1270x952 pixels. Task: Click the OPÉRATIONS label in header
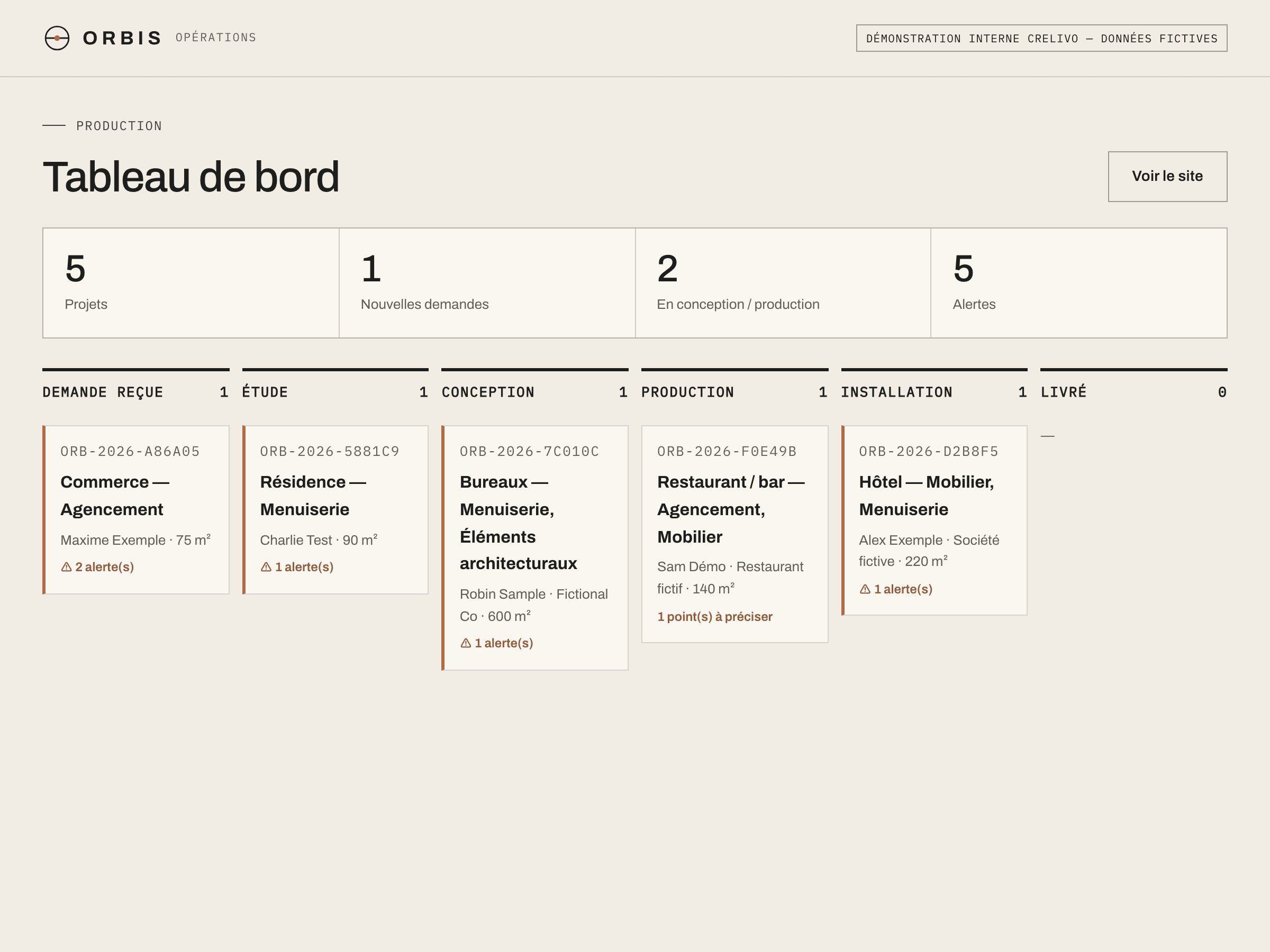pyautogui.click(x=216, y=38)
